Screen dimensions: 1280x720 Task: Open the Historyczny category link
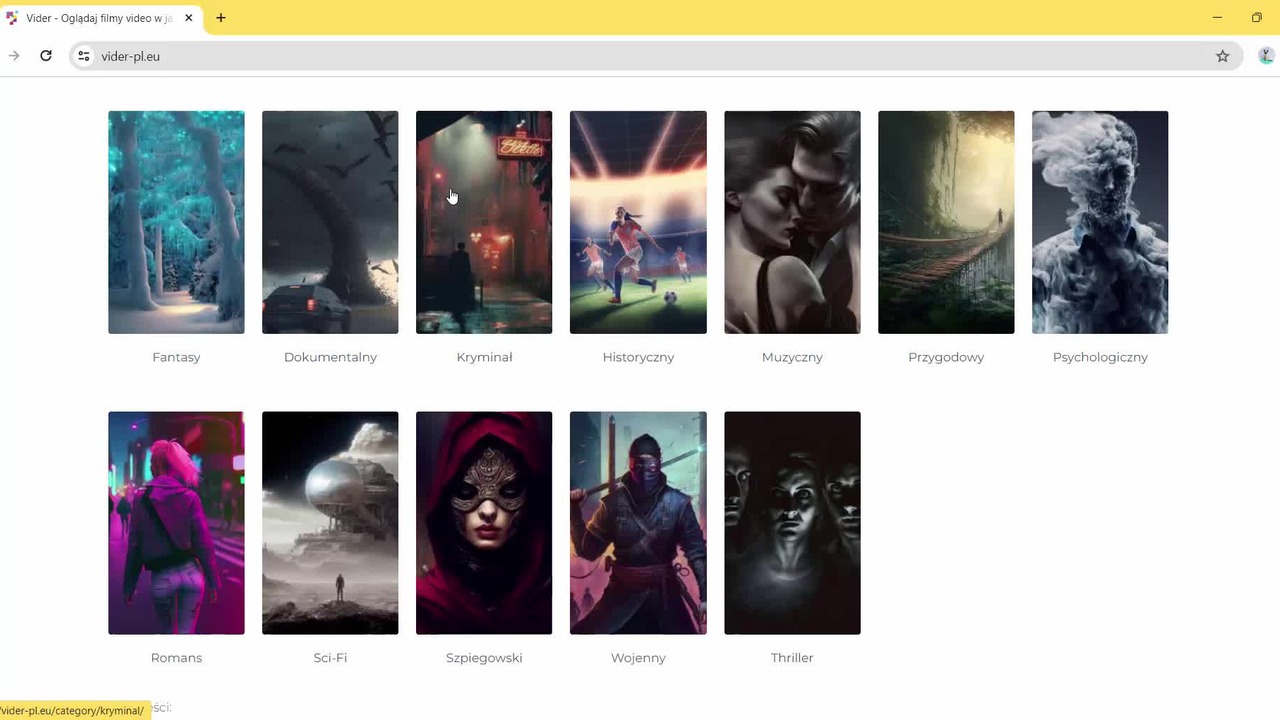pyautogui.click(x=638, y=357)
